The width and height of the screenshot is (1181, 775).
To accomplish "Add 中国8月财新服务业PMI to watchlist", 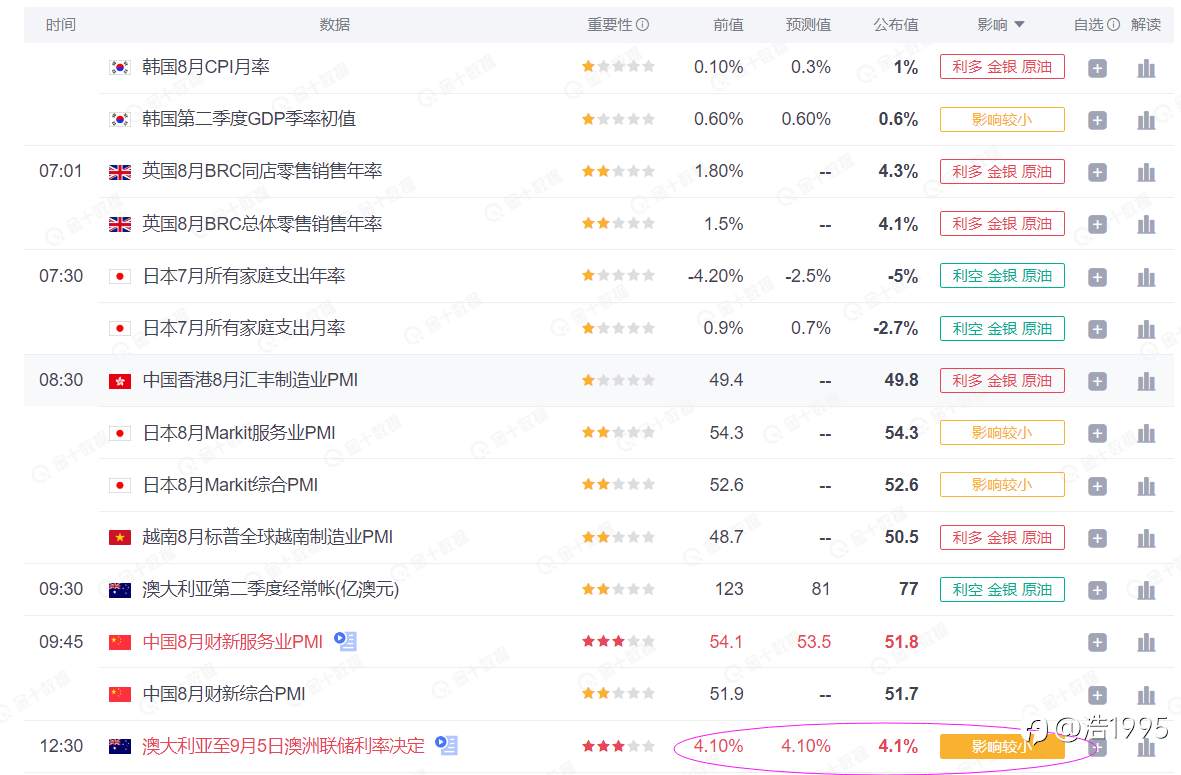I will tap(1097, 642).
